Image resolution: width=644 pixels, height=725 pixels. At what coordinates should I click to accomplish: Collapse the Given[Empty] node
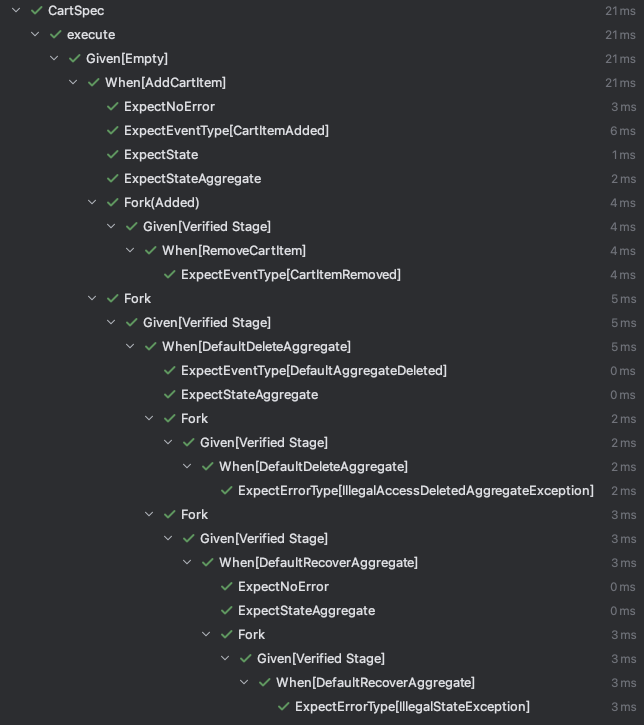click(x=54, y=58)
